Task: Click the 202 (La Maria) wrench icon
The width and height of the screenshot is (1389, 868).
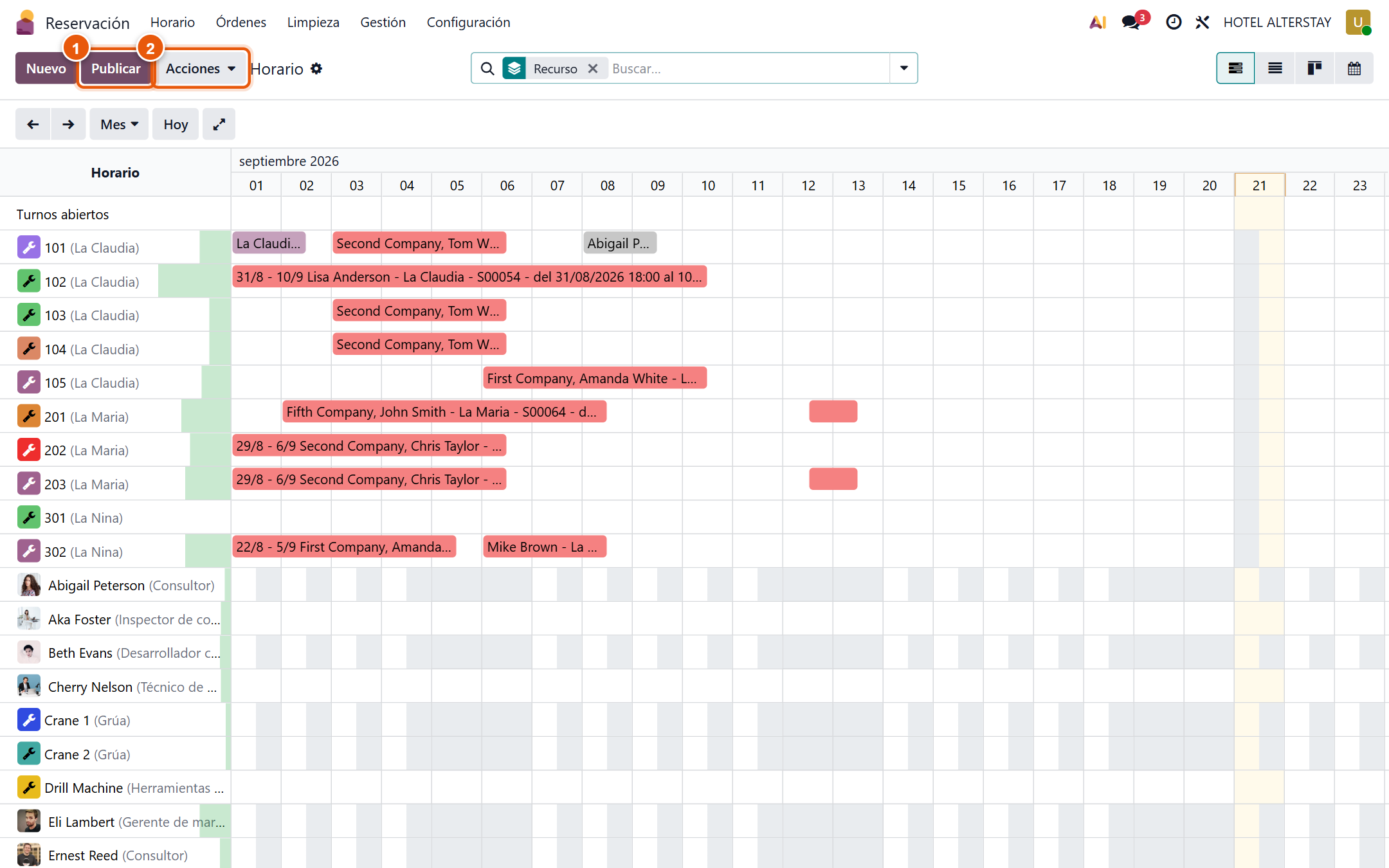Action: [x=29, y=450]
